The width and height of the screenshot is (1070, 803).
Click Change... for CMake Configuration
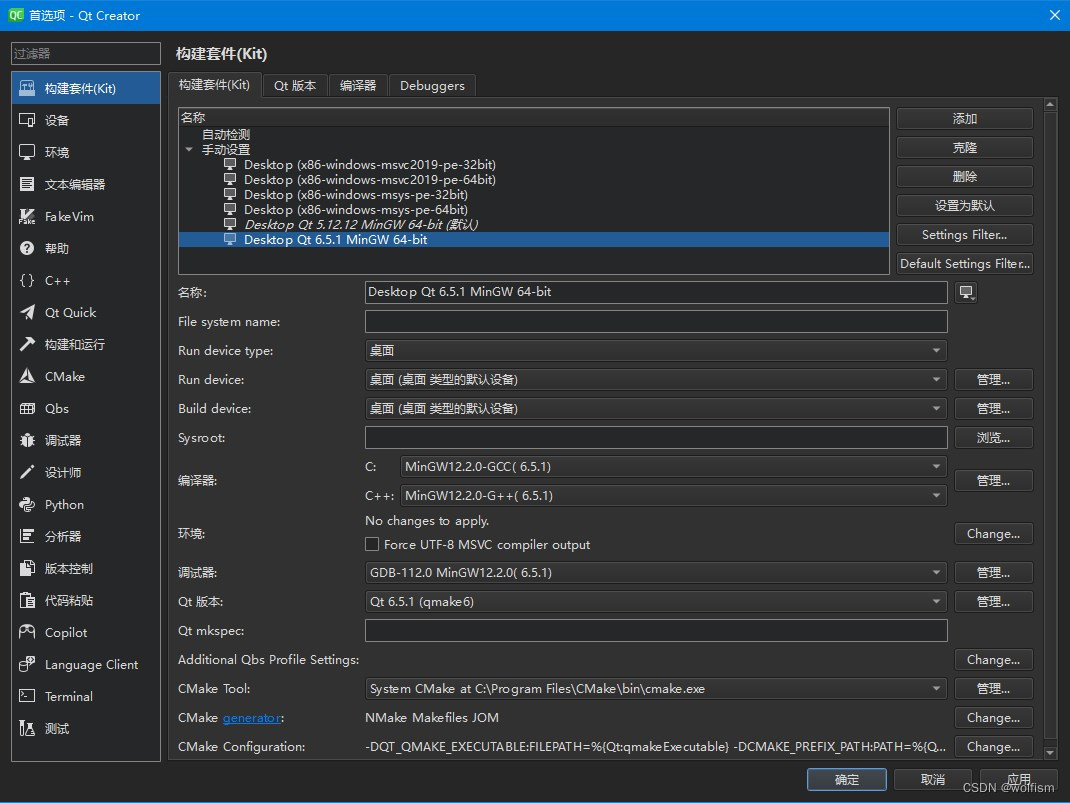(x=993, y=746)
